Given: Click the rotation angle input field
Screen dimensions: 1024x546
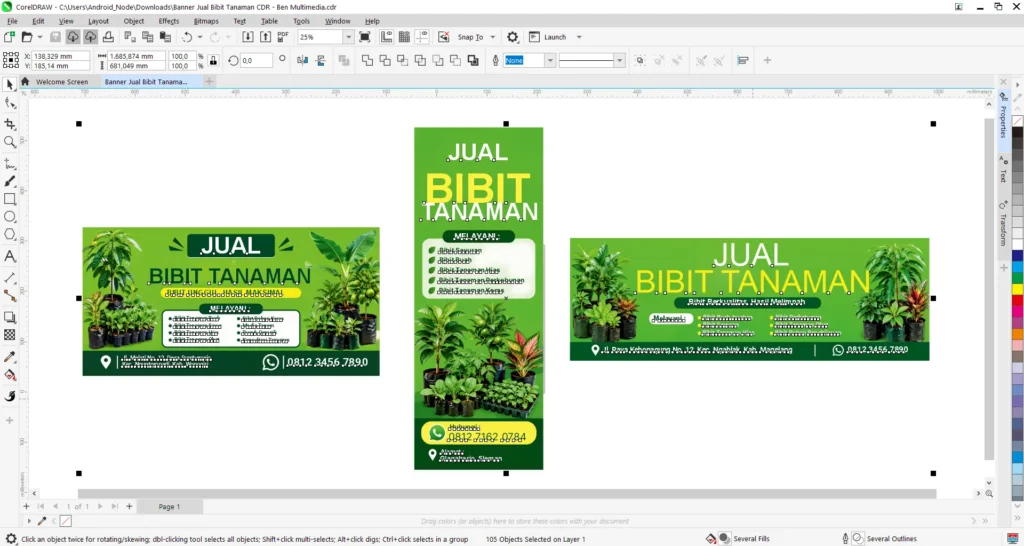Looking at the screenshot, I should tap(256, 61).
